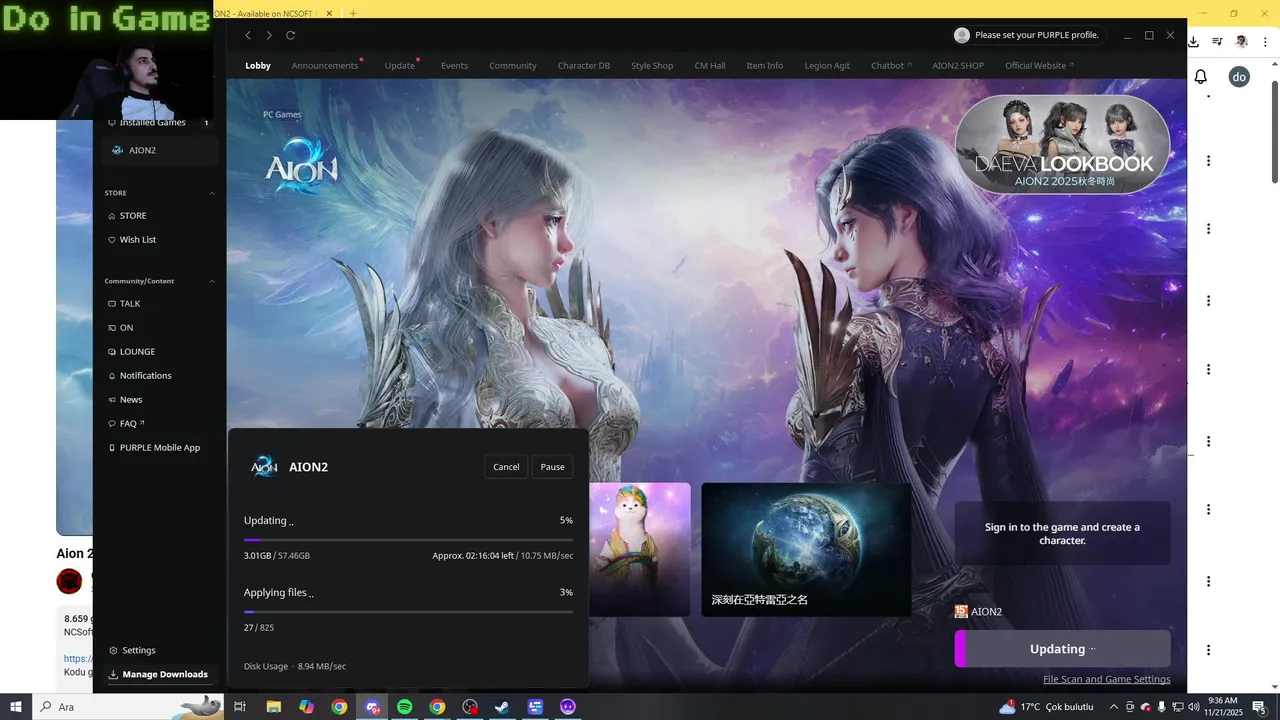
Task: Open the PURPLE profile avatar
Action: tap(962, 35)
